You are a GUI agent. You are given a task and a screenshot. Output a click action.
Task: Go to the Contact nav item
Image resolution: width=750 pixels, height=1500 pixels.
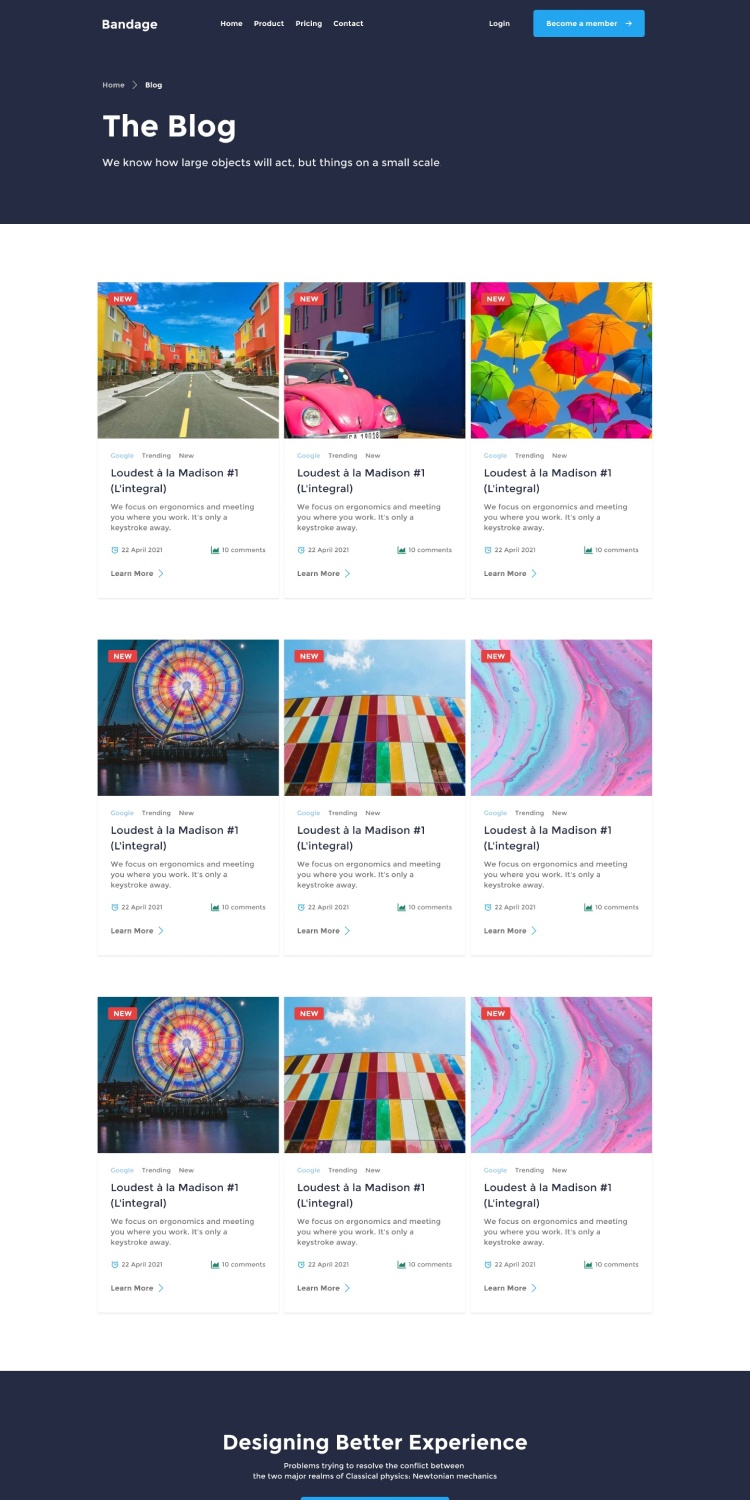click(348, 23)
